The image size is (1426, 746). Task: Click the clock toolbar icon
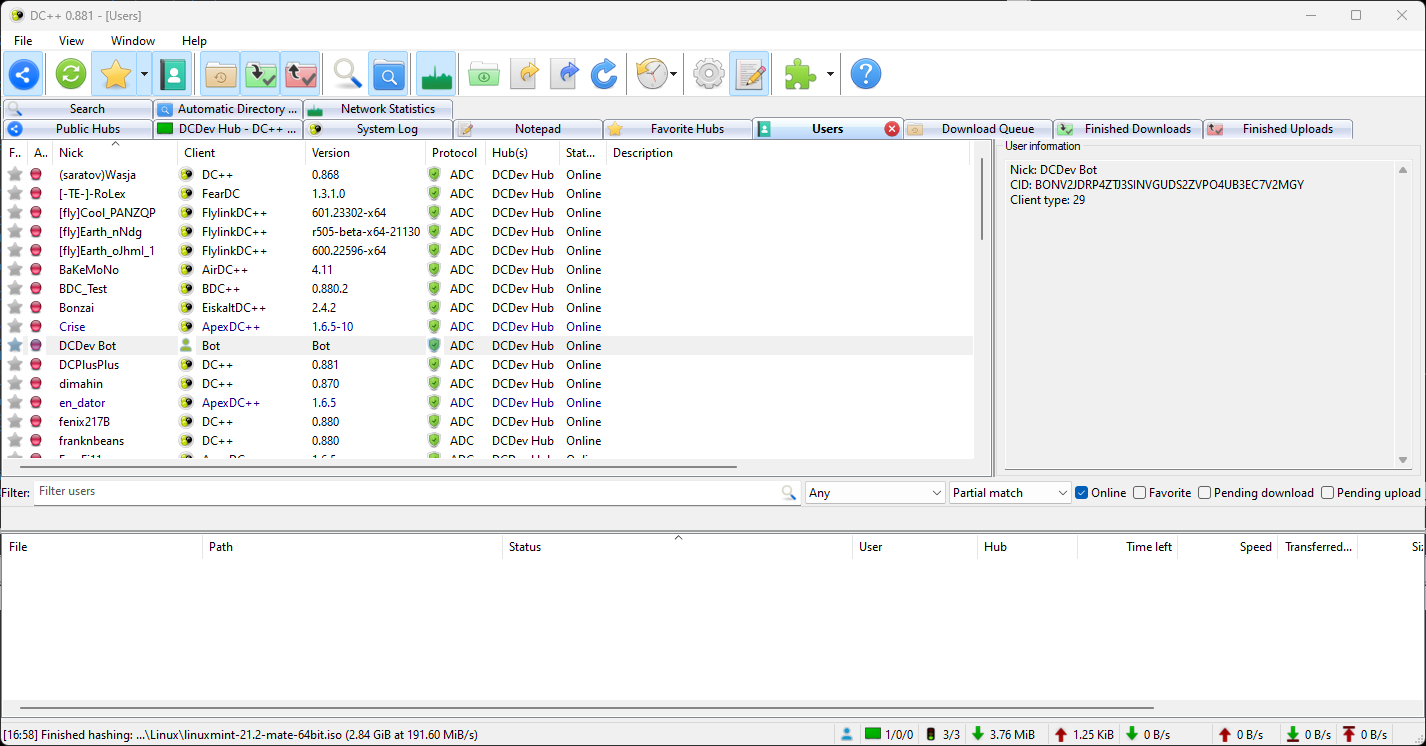click(651, 74)
